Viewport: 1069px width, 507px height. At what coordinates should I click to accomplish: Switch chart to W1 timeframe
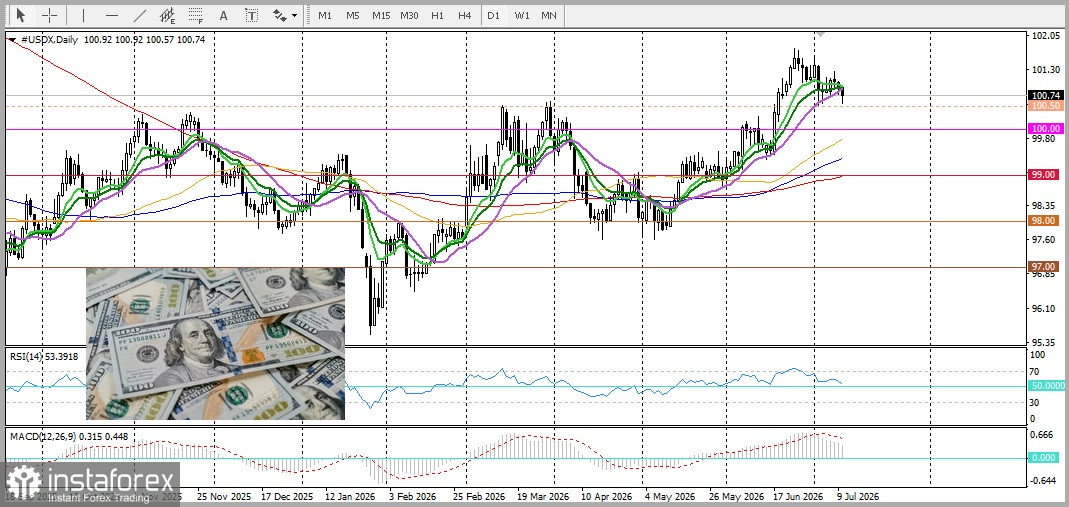tap(522, 15)
